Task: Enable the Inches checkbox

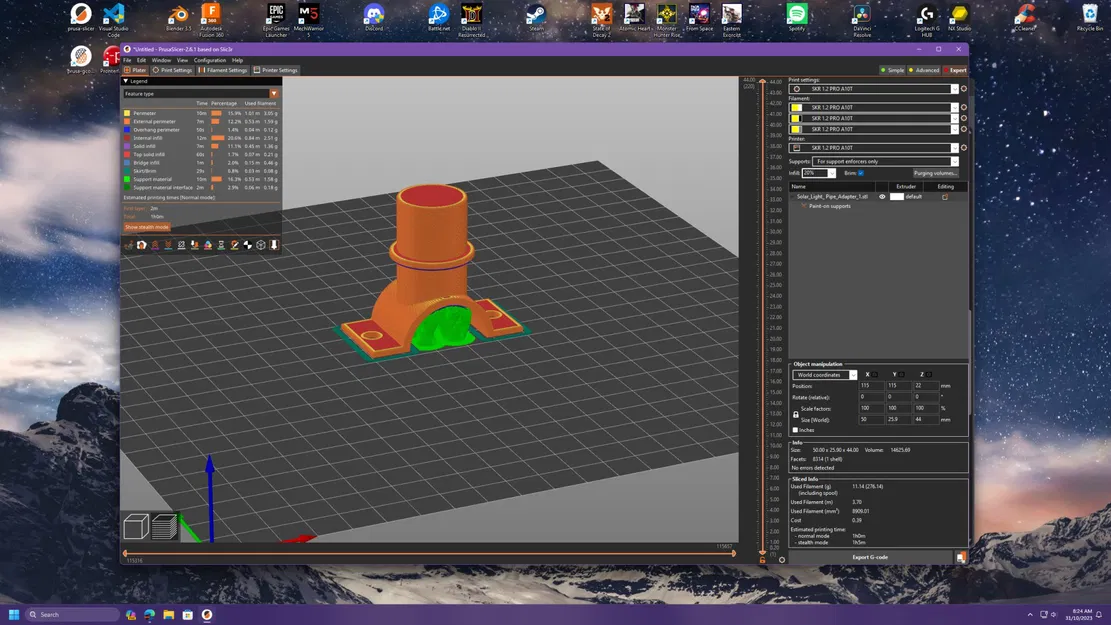Action: tap(796, 430)
